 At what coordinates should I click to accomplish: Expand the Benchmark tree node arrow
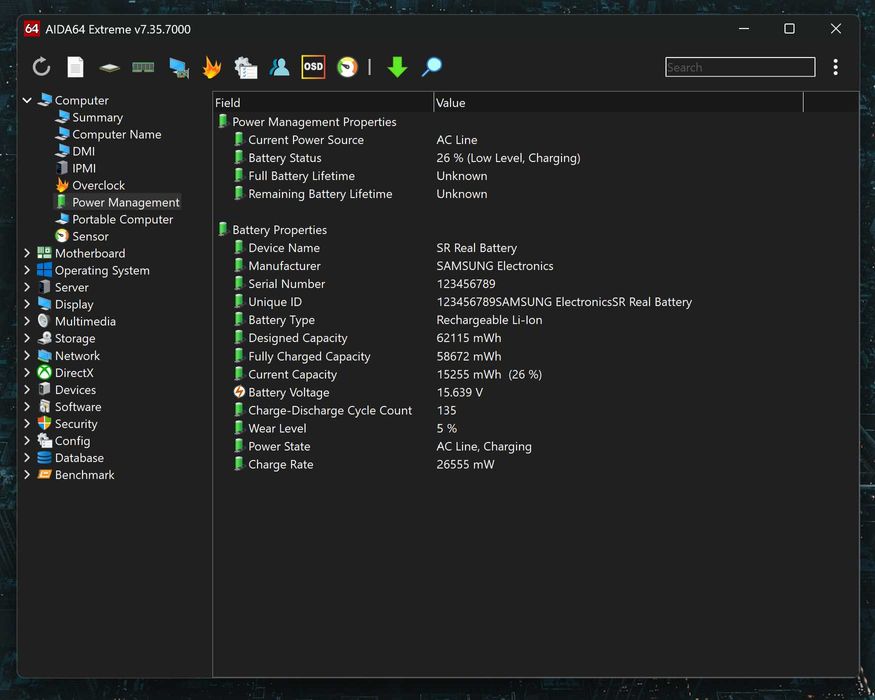(27, 474)
